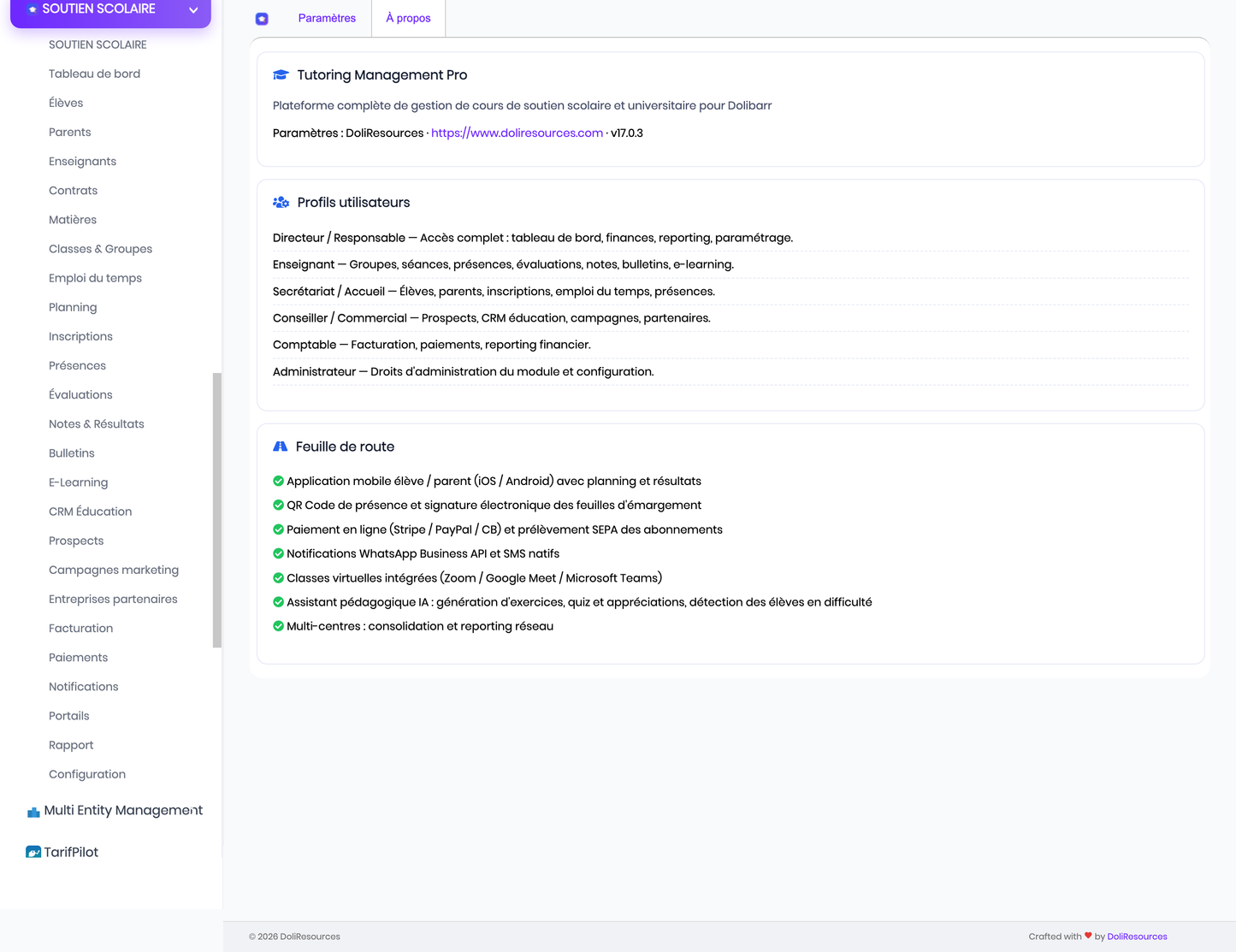The image size is (1236, 952).
Task: Click the module icon beside Paramètres tab
Action: [262, 19]
